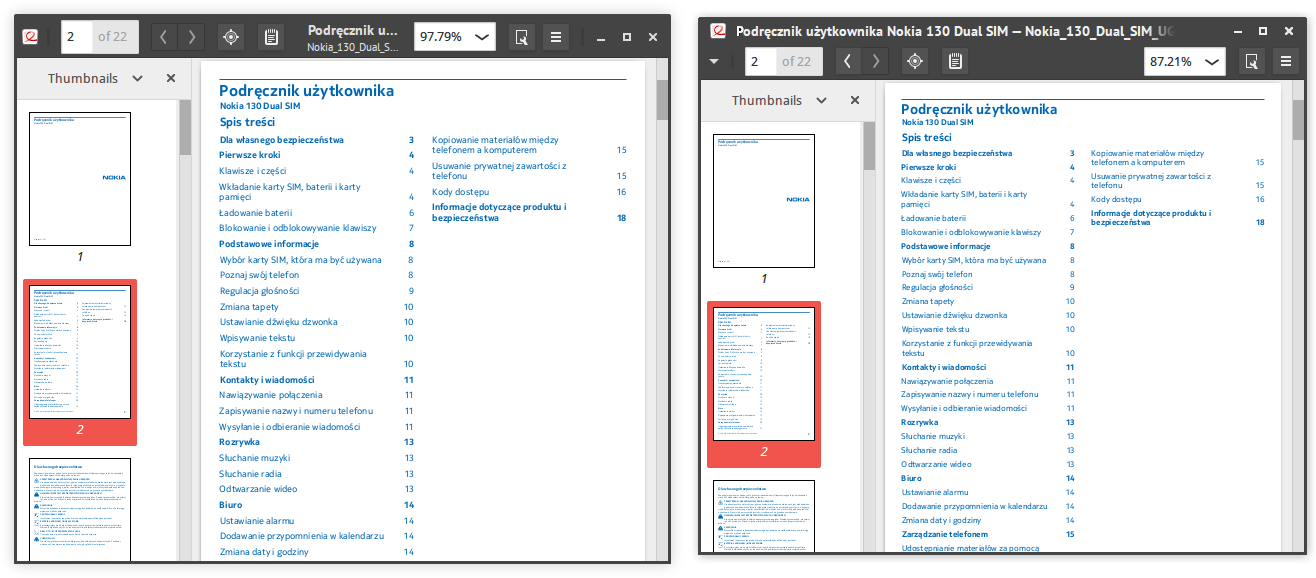Go to previous page in the 87.21% window

pyautogui.click(x=848, y=61)
